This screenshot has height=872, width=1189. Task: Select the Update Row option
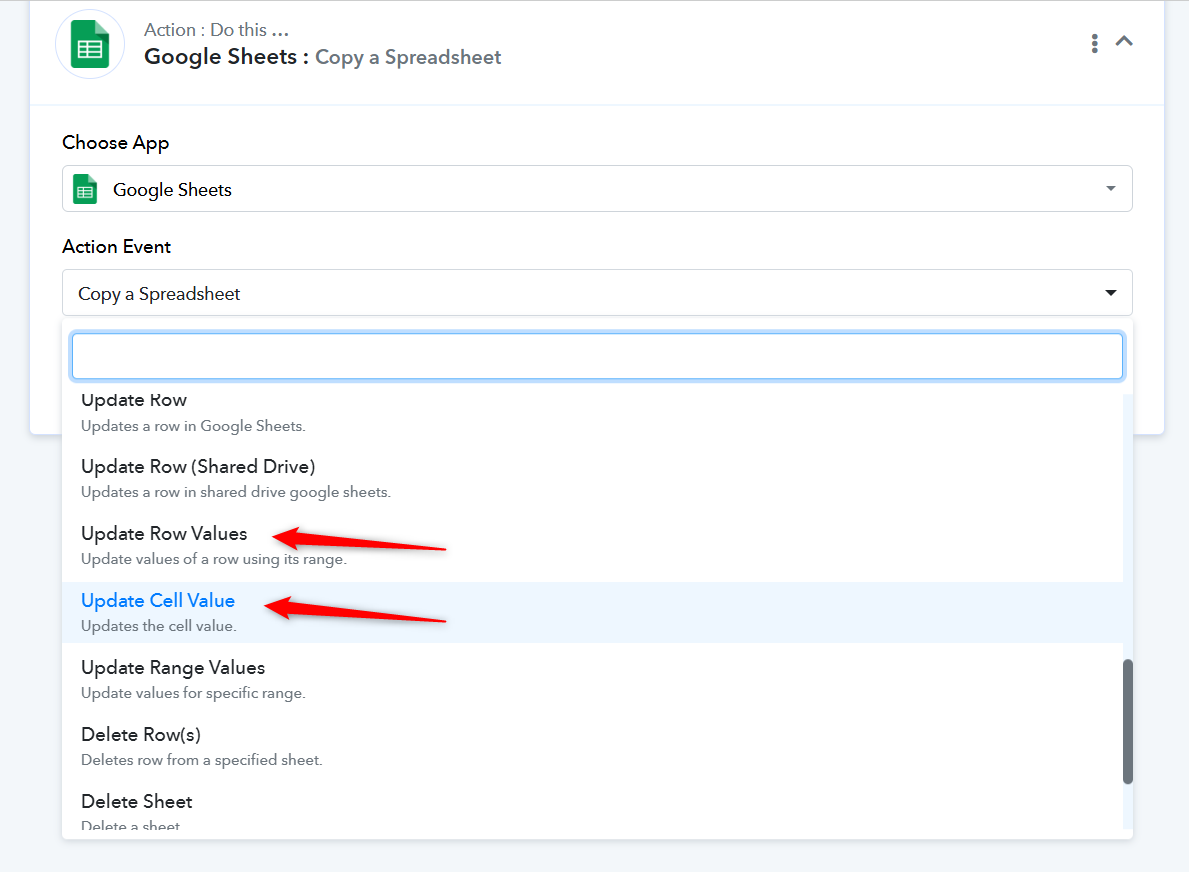coord(592,412)
